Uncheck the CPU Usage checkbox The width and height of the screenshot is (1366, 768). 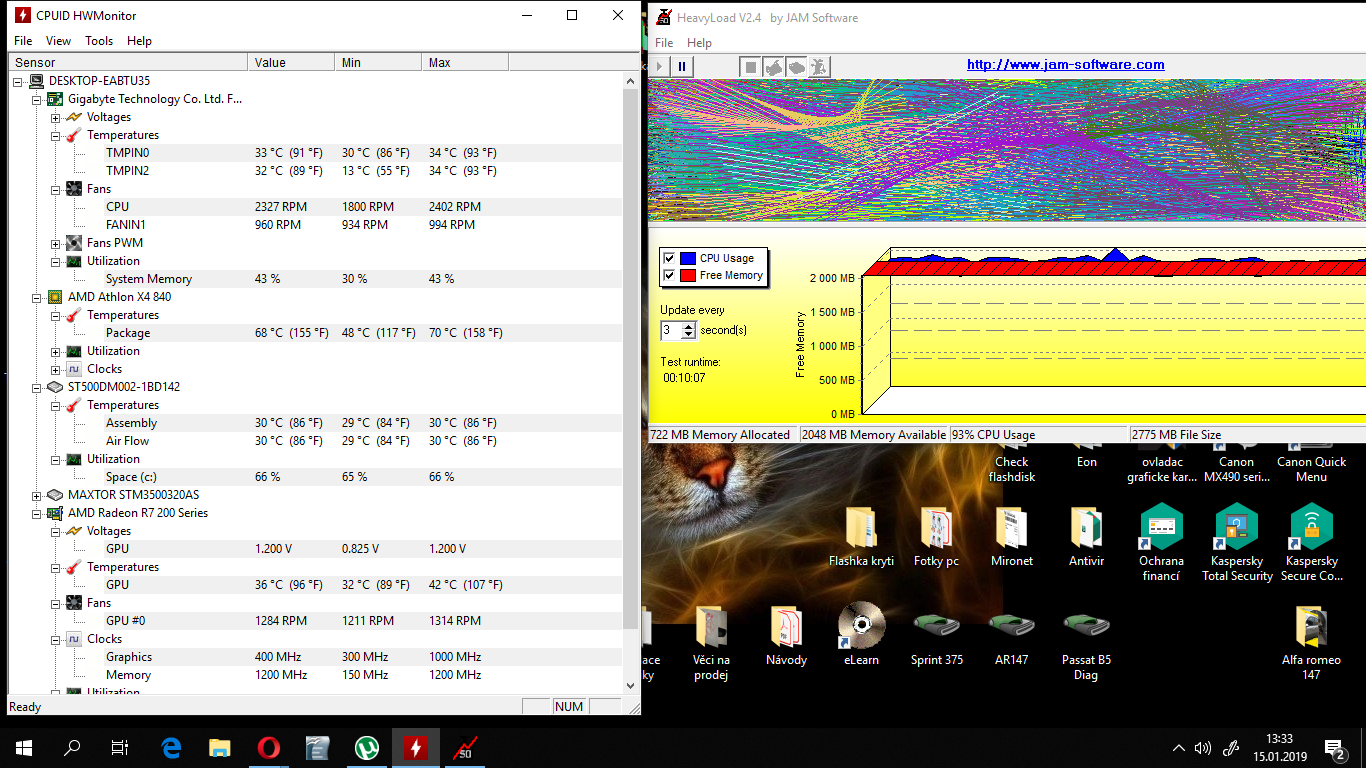[x=669, y=258]
